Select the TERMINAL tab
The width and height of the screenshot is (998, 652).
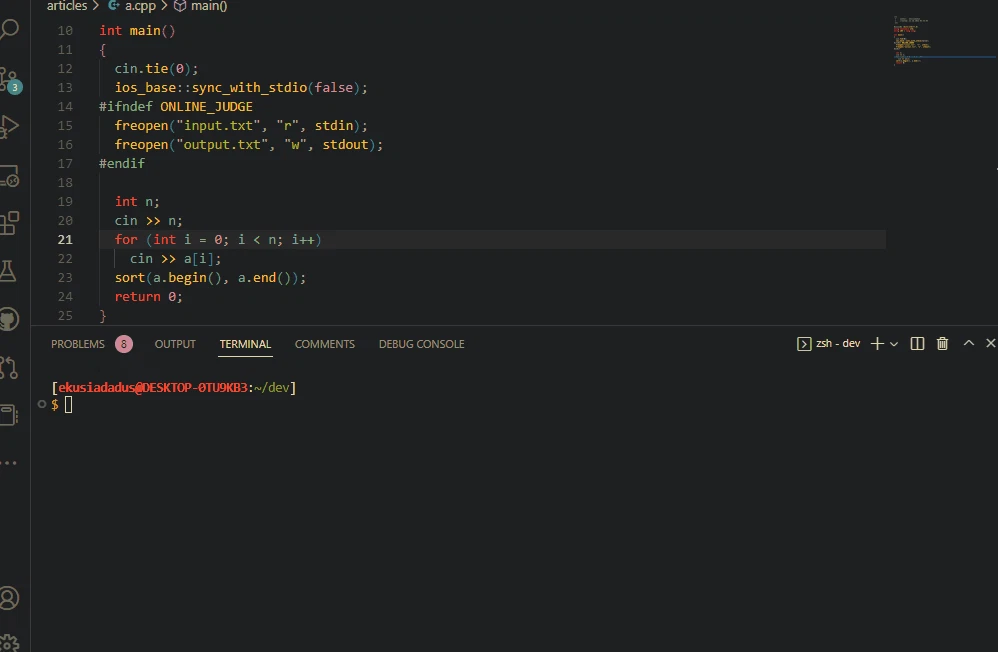pos(245,344)
